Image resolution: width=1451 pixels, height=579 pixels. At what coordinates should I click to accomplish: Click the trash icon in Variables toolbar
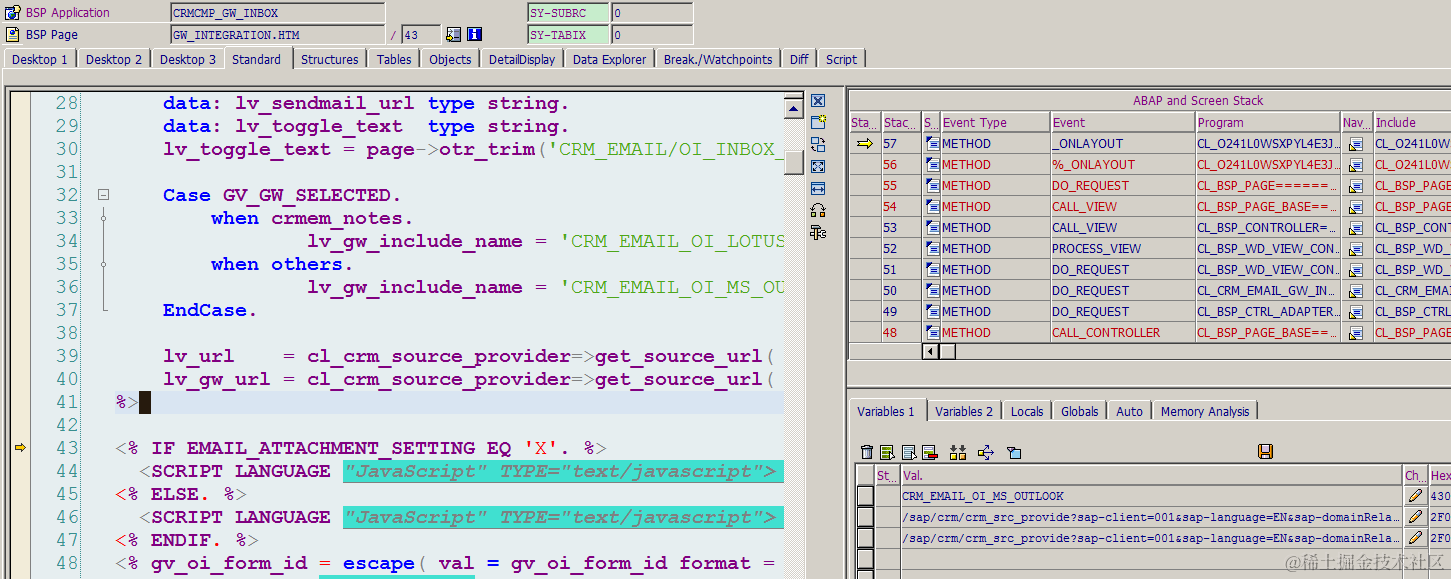pos(867,452)
